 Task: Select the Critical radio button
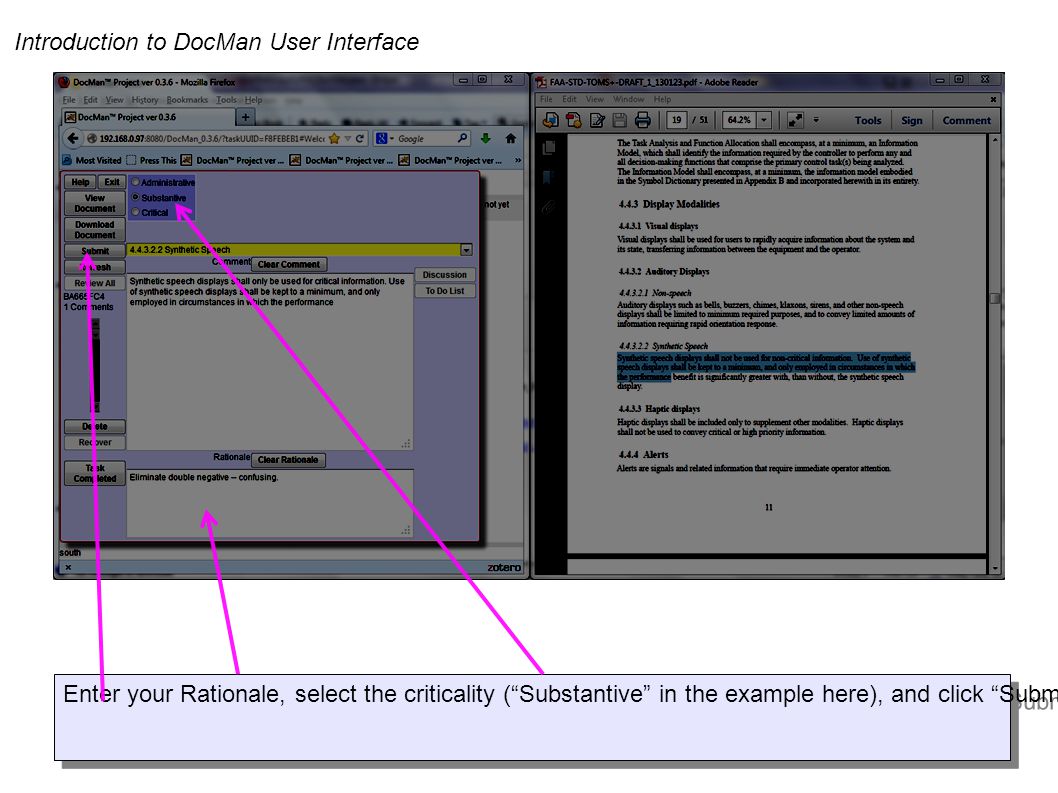136,212
